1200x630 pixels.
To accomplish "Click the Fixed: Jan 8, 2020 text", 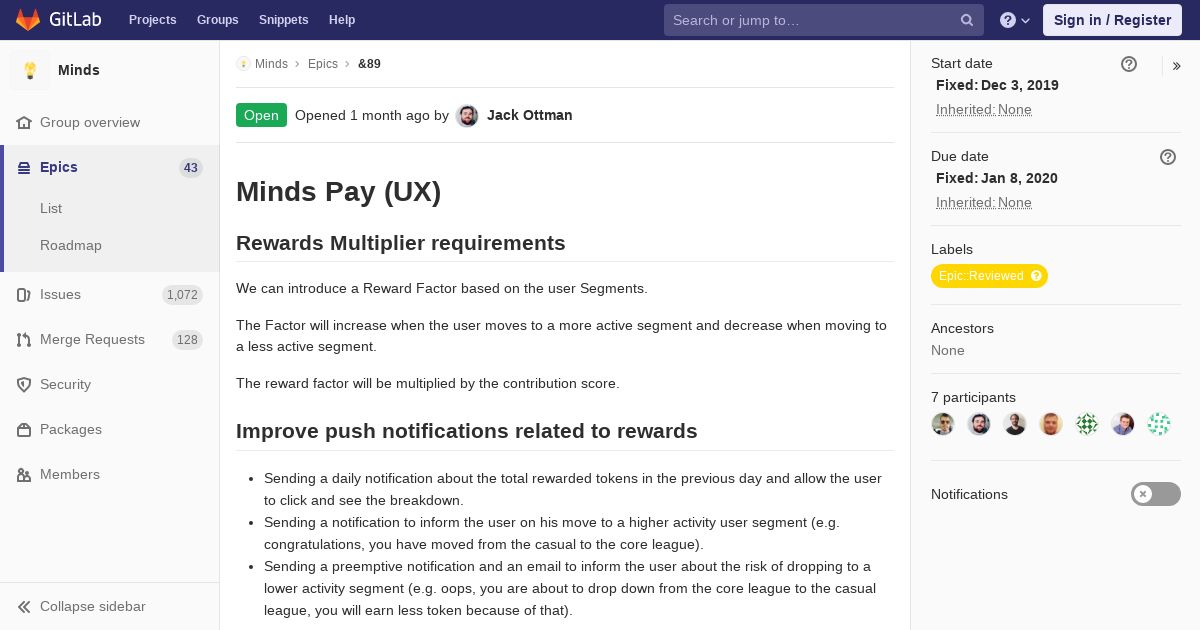I will click(997, 179).
